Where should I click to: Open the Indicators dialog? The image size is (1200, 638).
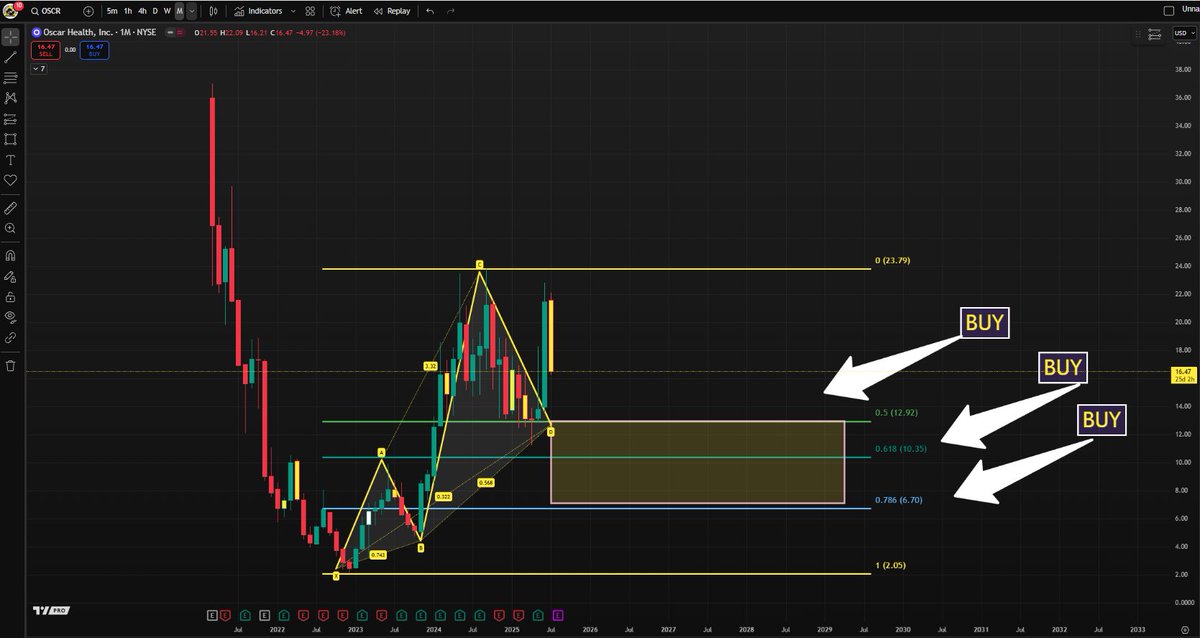coord(258,11)
